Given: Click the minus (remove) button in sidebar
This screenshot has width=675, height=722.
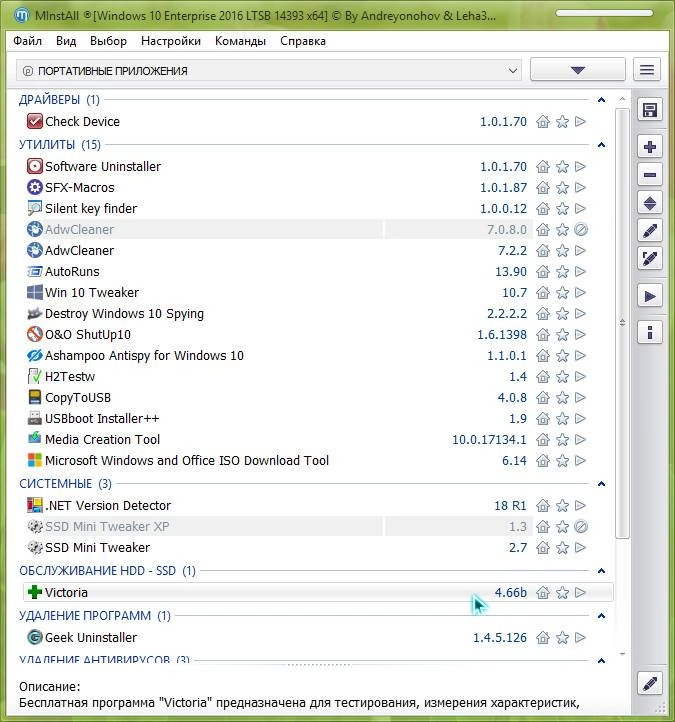Looking at the screenshot, I should click(x=650, y=175).
